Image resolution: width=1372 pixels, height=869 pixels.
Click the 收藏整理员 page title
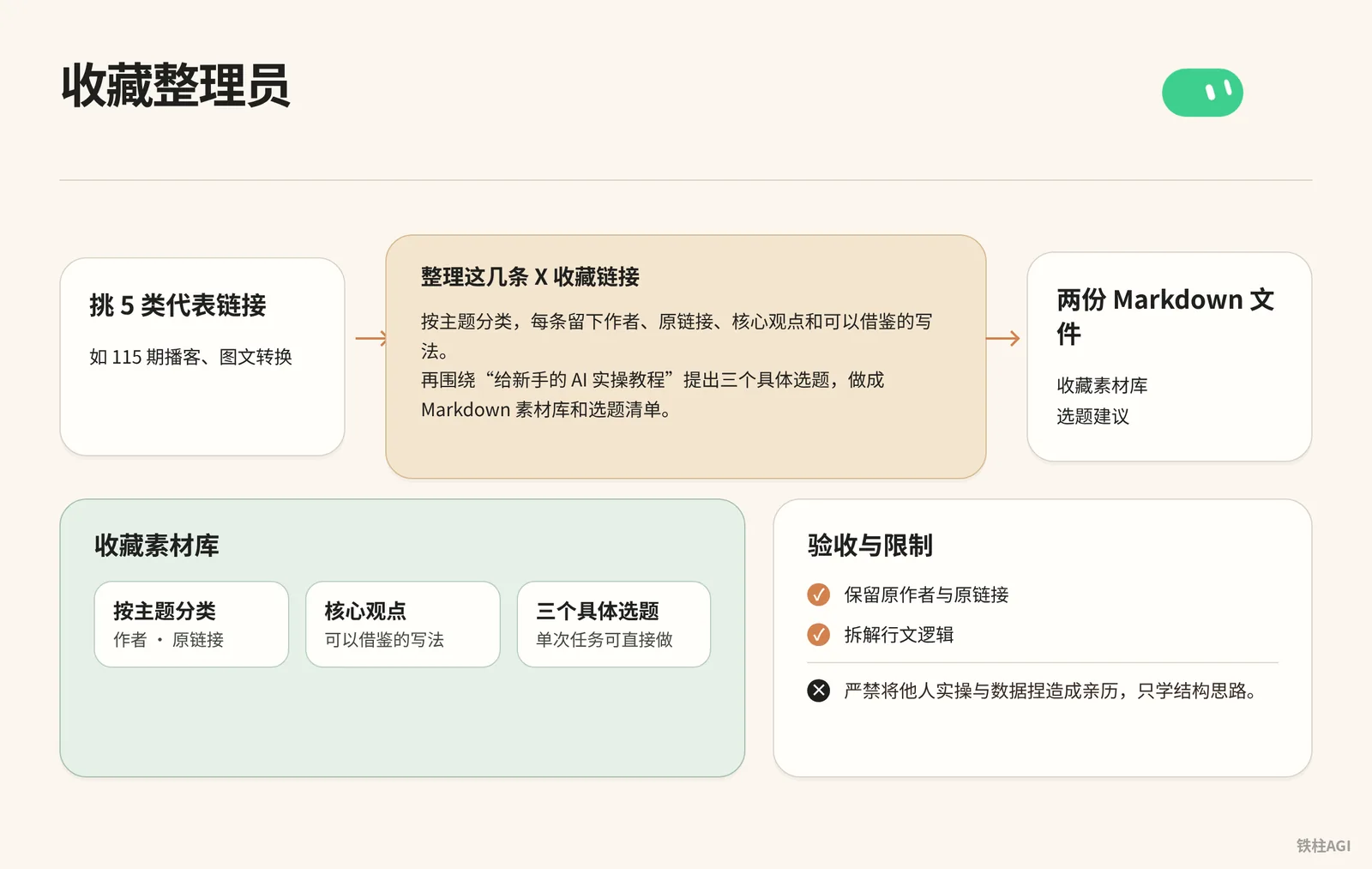point(176,86)
